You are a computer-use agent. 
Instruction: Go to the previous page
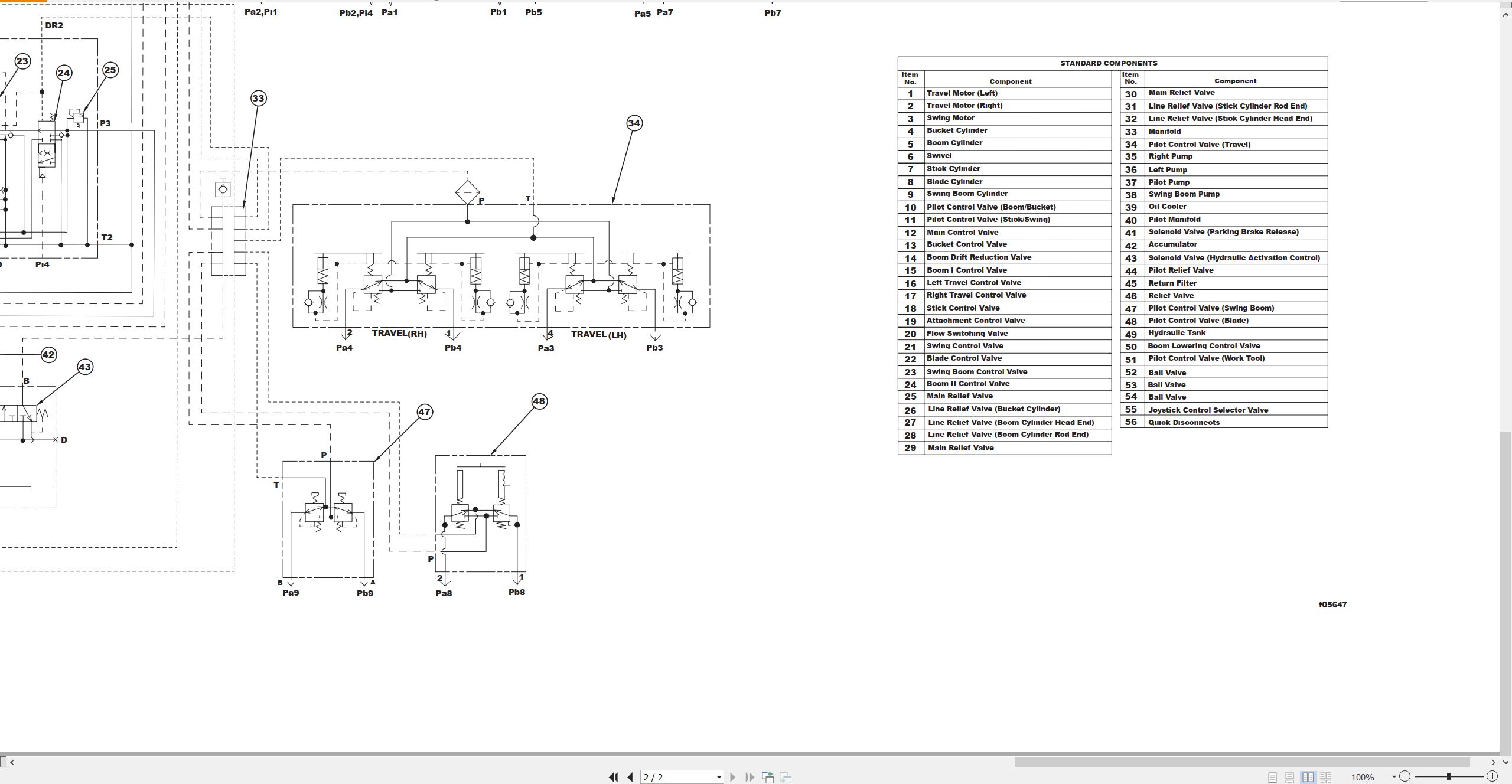coord(630,777)
